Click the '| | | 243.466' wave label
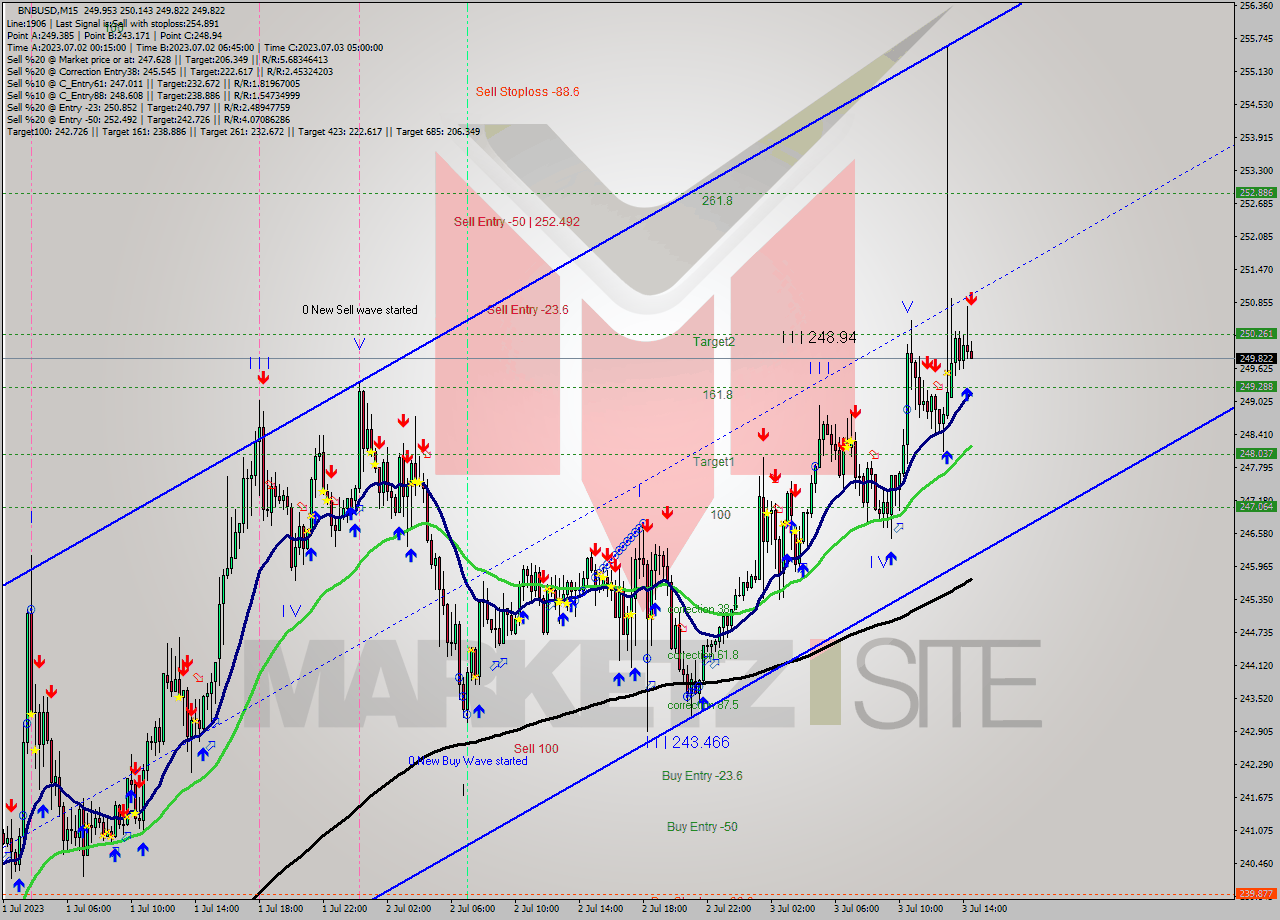Viewport: 1280px width, 920px height. [x=688, y=742]
